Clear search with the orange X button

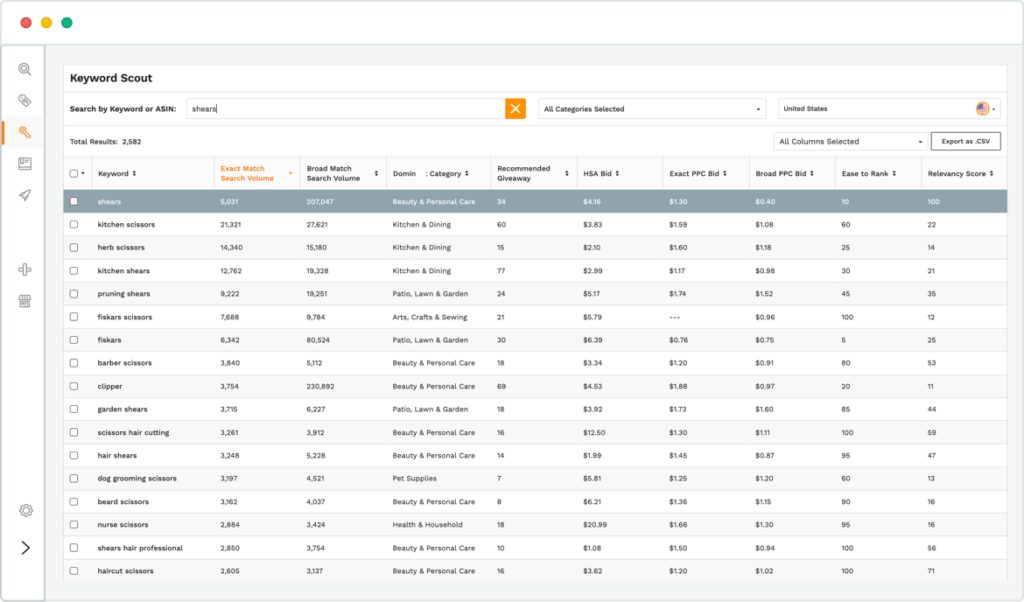tap(515, 108)
